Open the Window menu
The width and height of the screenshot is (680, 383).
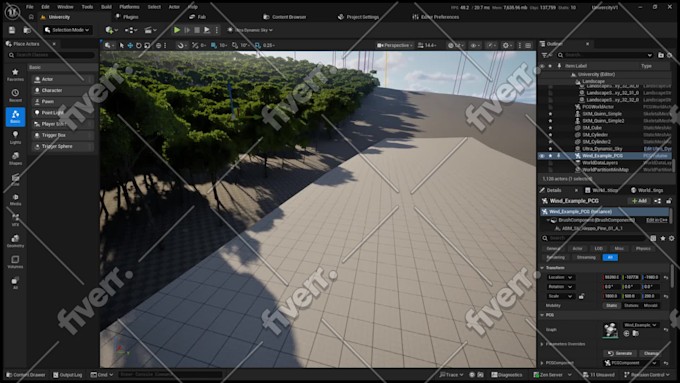coord(65,7)
